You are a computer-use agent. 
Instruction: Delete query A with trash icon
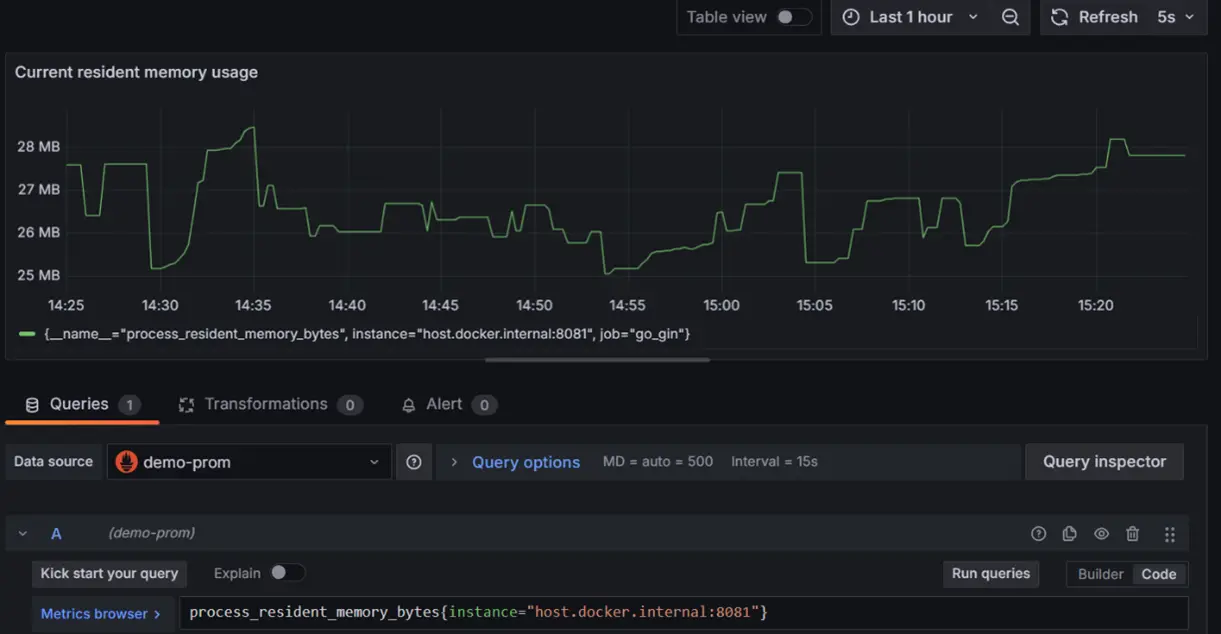pyautogui.click(x=1132, y=533)
